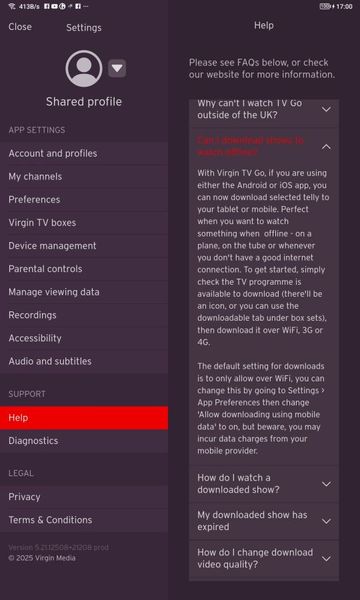Expand 'Why can't I watch TV Go' question
The width and height of the screenshot is (360, 600).
(x=264, y=110)
